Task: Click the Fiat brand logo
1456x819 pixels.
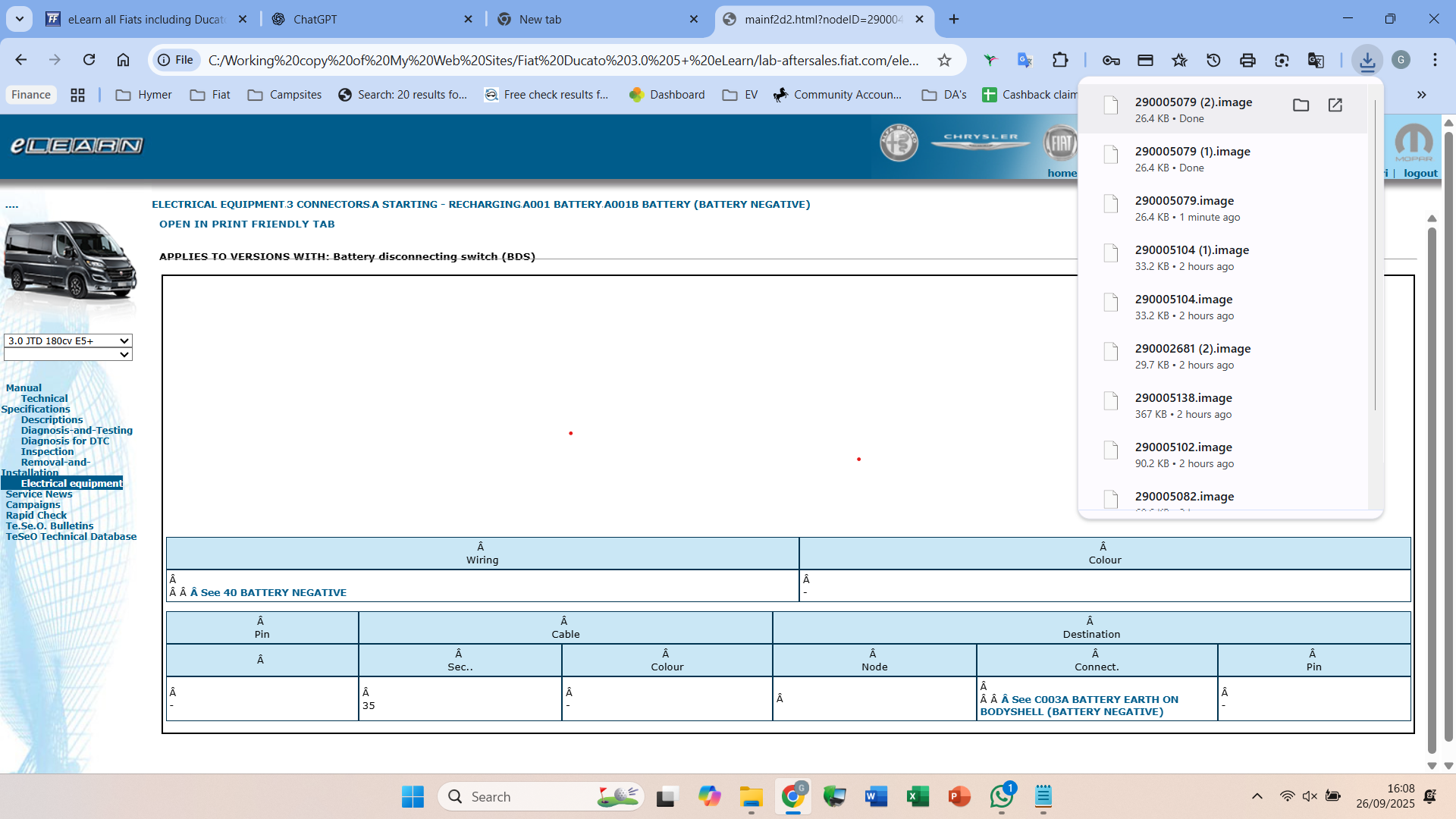Action: [1060, 143]
